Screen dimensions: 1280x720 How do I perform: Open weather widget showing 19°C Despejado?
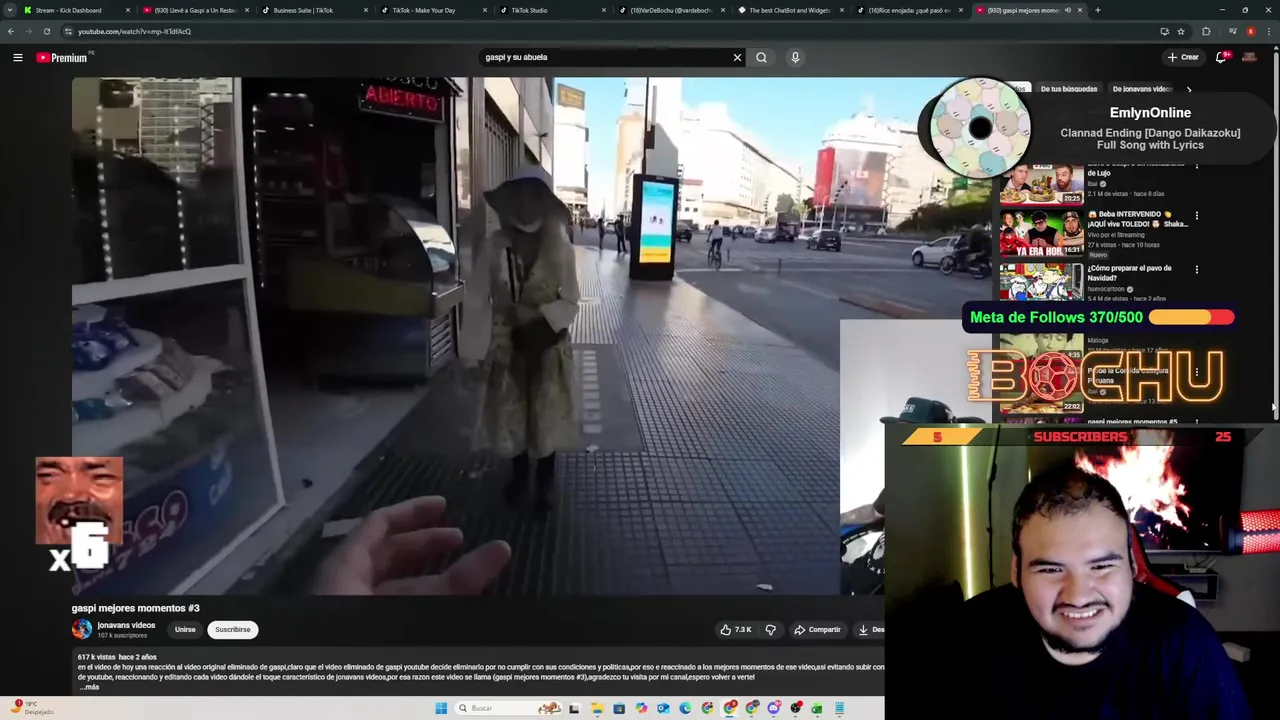[33, 708]
